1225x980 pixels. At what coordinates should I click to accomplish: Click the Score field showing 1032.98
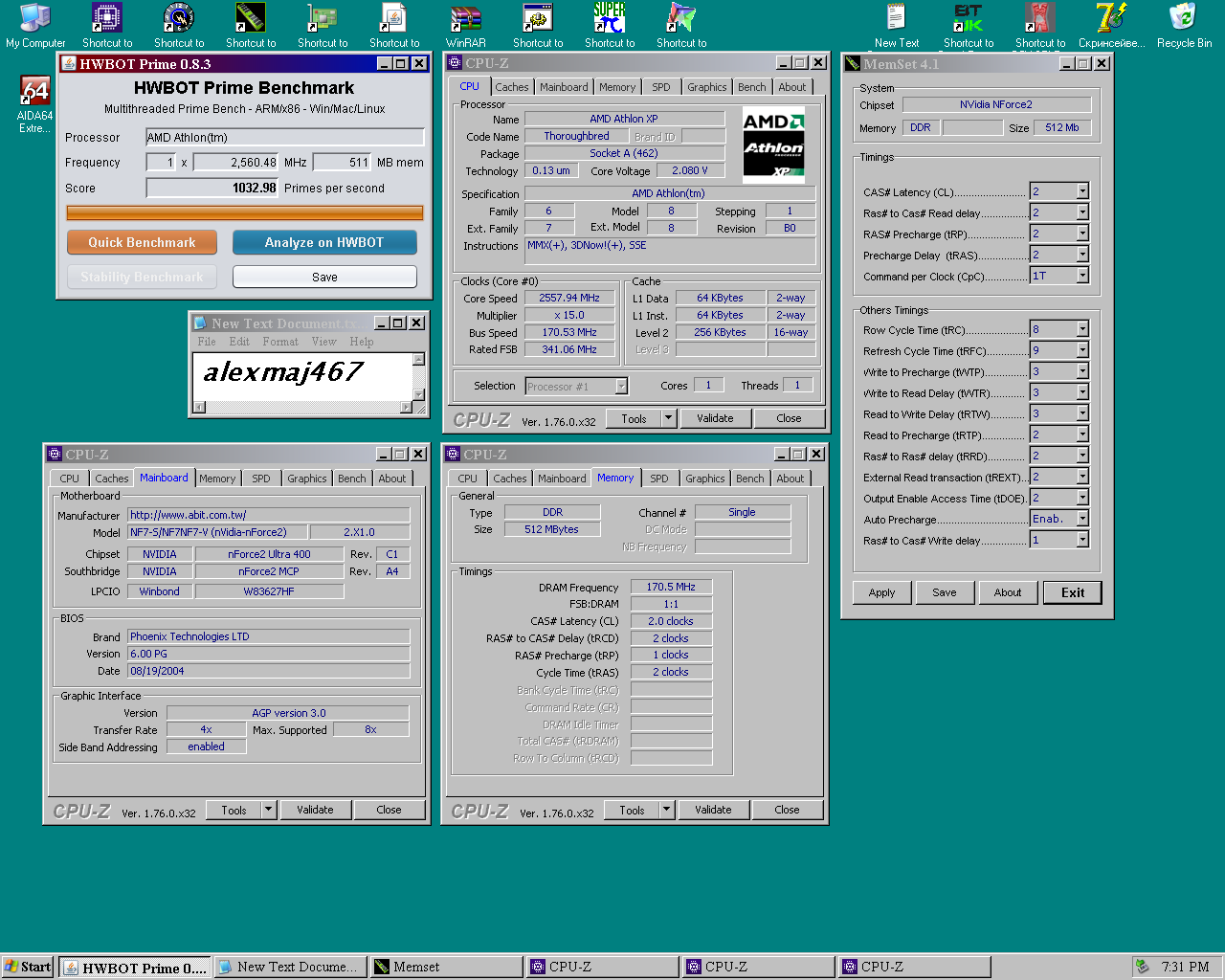(212, 188)
